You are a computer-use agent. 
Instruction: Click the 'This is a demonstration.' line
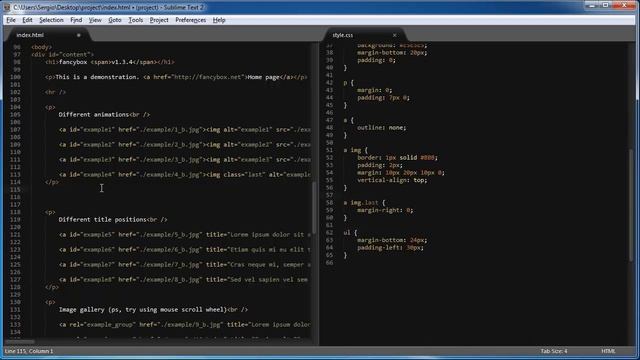tap(176, 77)
